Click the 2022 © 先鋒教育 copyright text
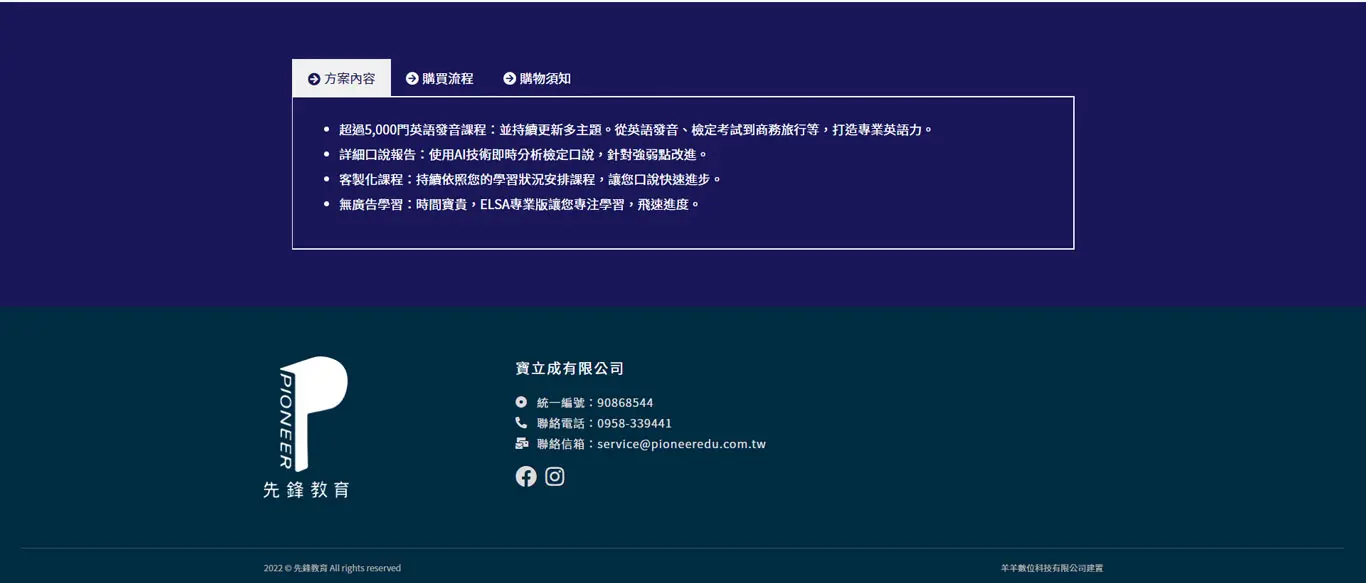This screenshot has width=1366, height=583. [332, 568]
